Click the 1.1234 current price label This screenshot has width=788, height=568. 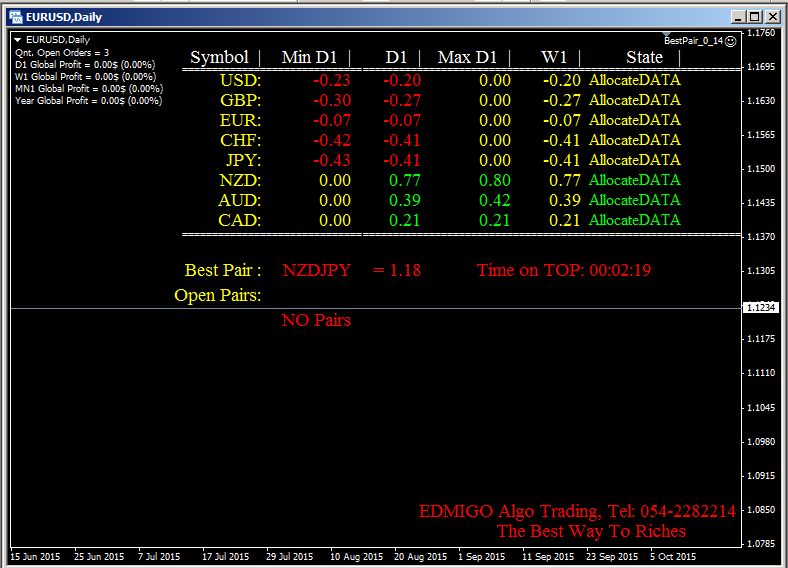[761, 307]
